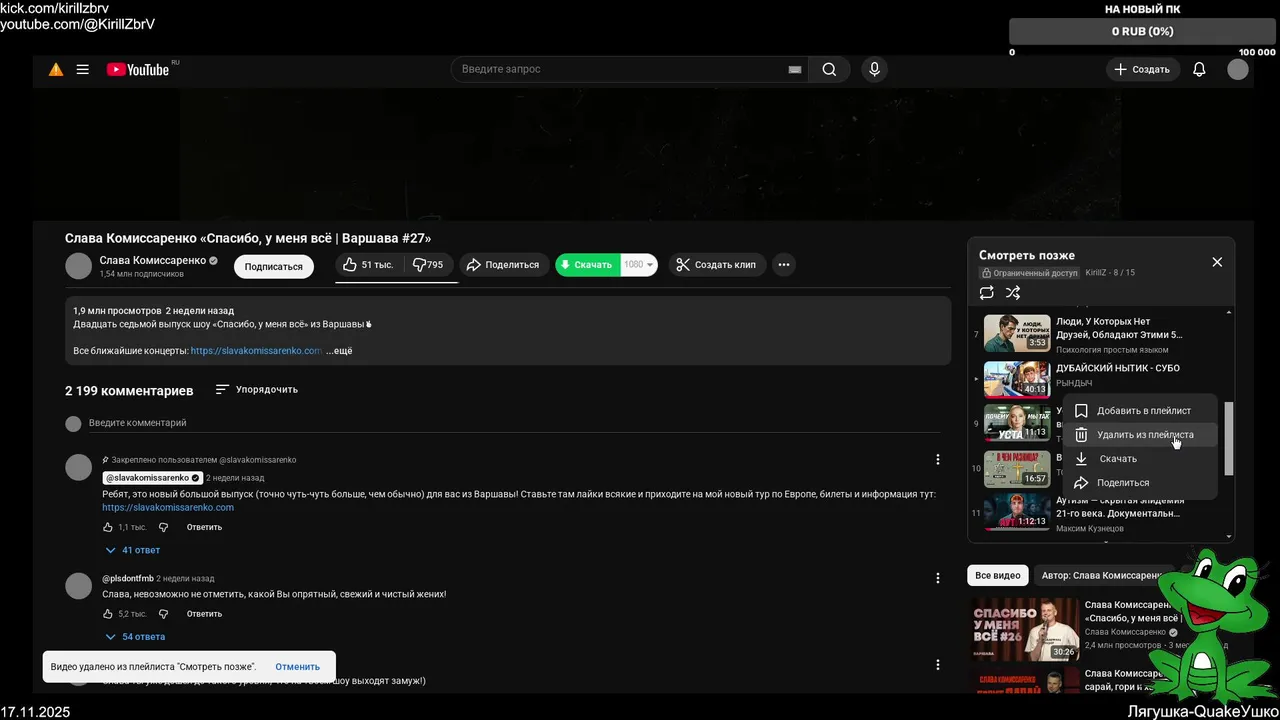Expand 41 ответ replies

132,550
